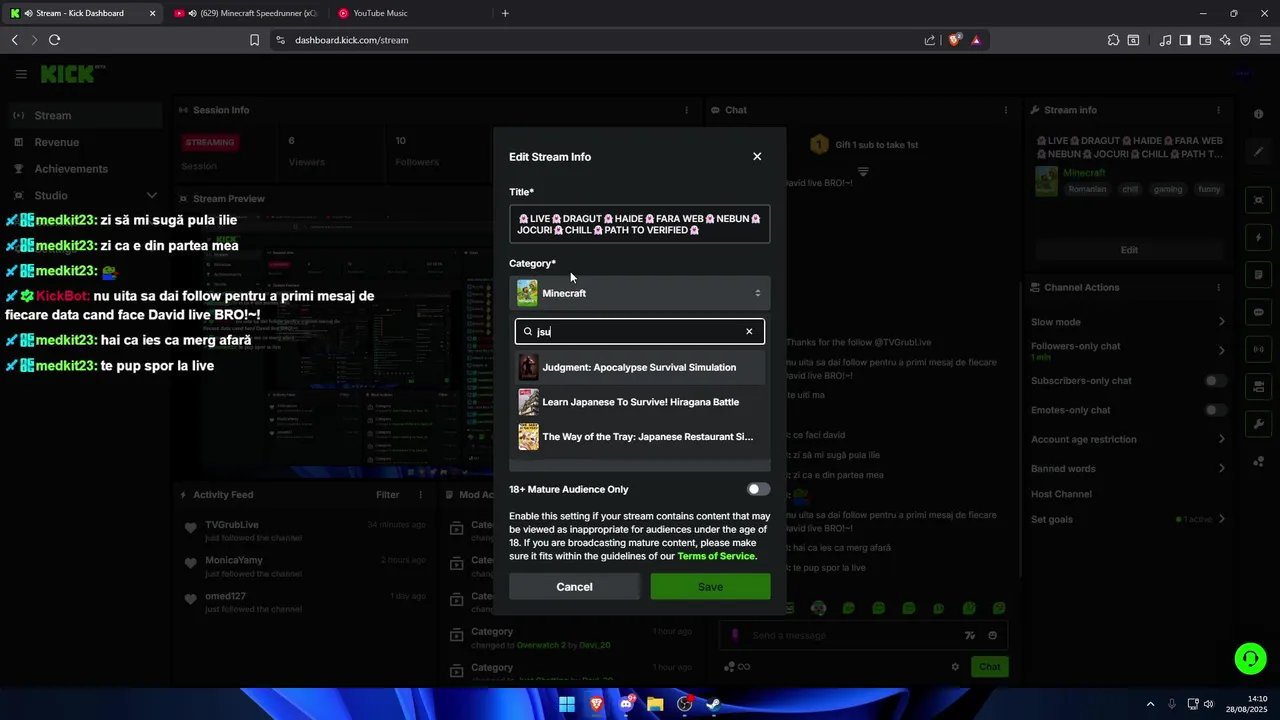Open the Brave Wallet icon

1205,40
